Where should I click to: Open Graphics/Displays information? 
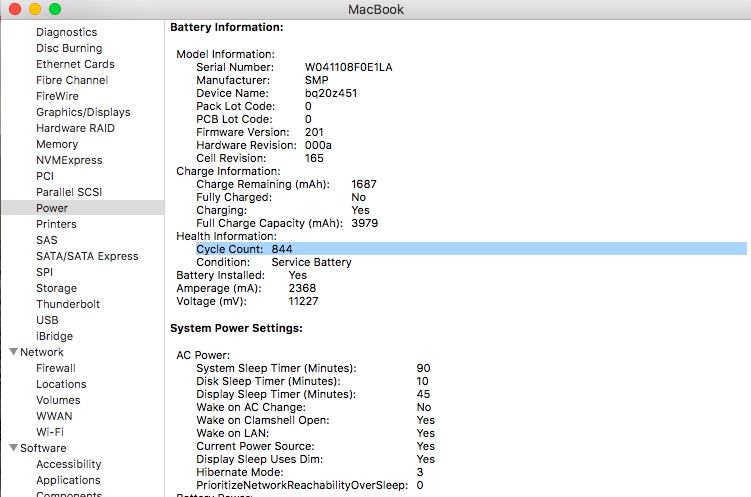83,112
